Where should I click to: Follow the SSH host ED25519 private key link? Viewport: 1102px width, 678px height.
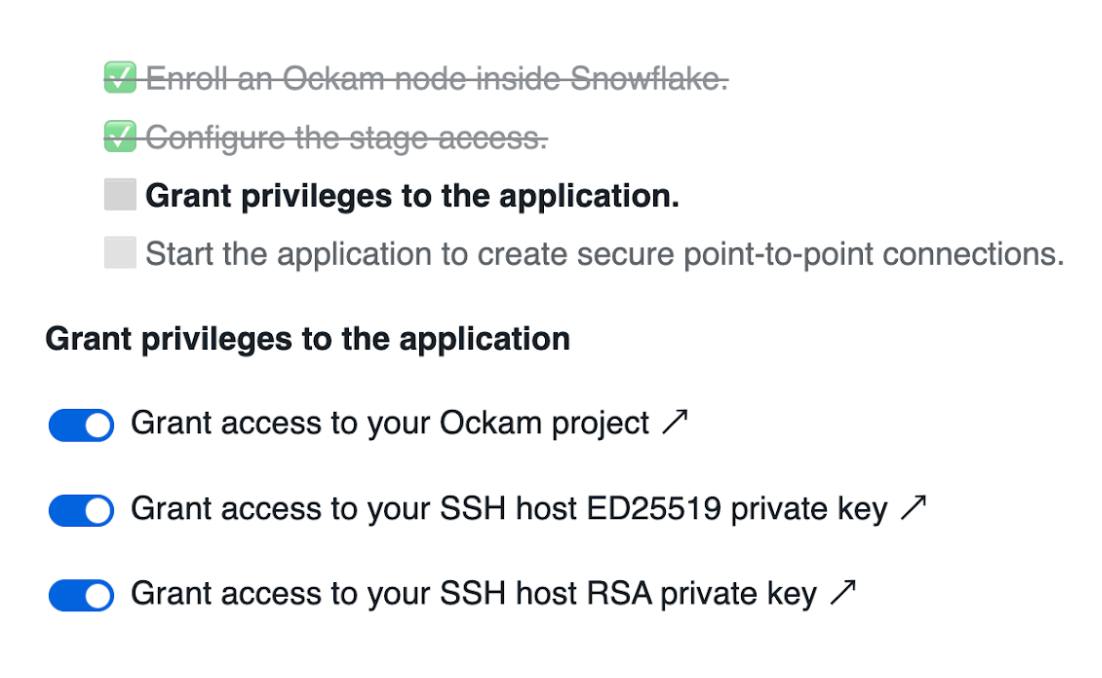click(509, 510)
